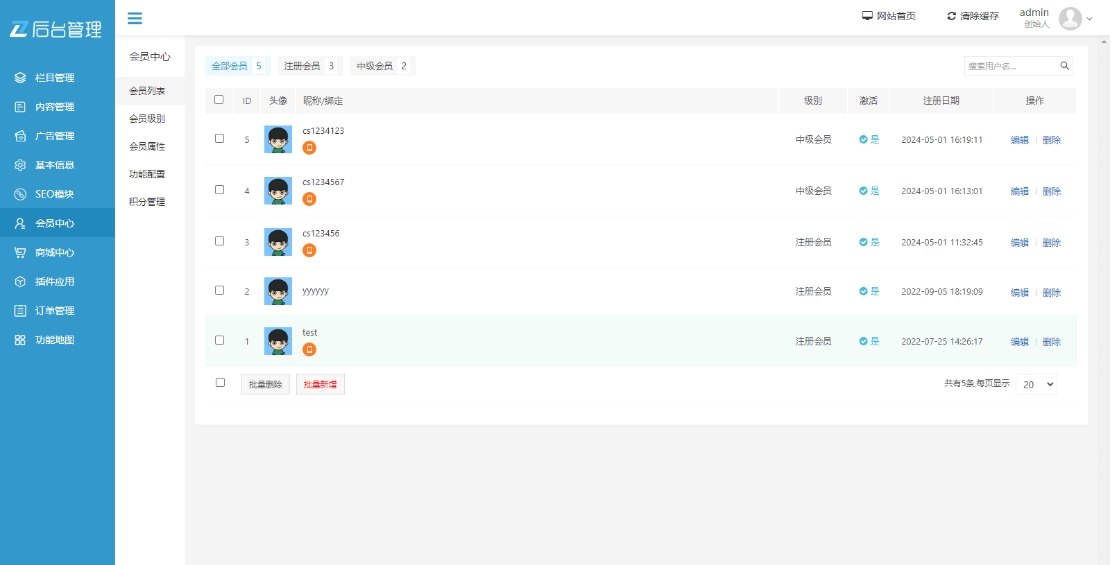Click the search magnifier icon
Viewport: 1111px width, 565px height.
tap(1065, 66)
